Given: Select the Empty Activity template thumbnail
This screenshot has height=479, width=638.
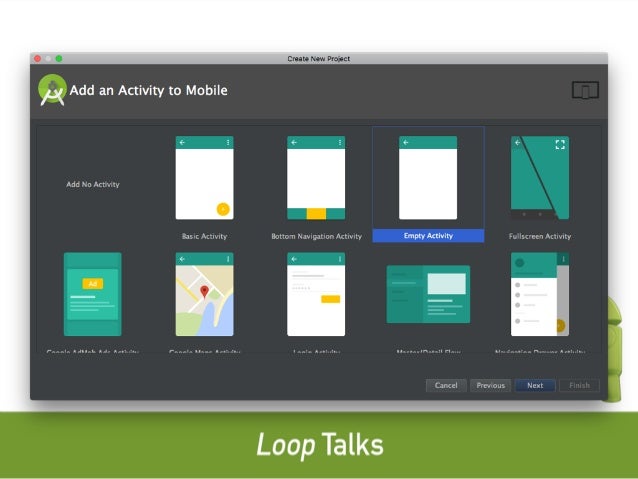Looking at the screenshot, I should tap(428, 178).
